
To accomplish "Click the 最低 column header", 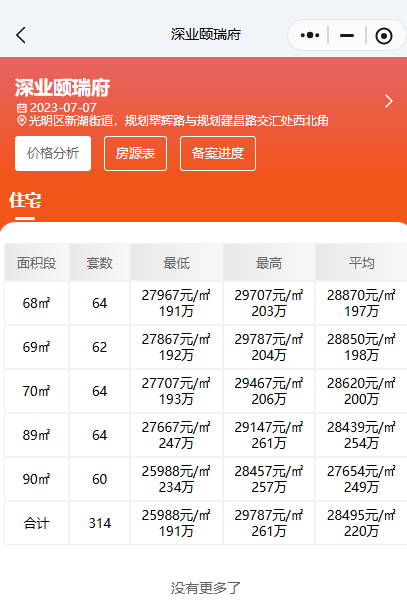I will [x=176, y=263].
